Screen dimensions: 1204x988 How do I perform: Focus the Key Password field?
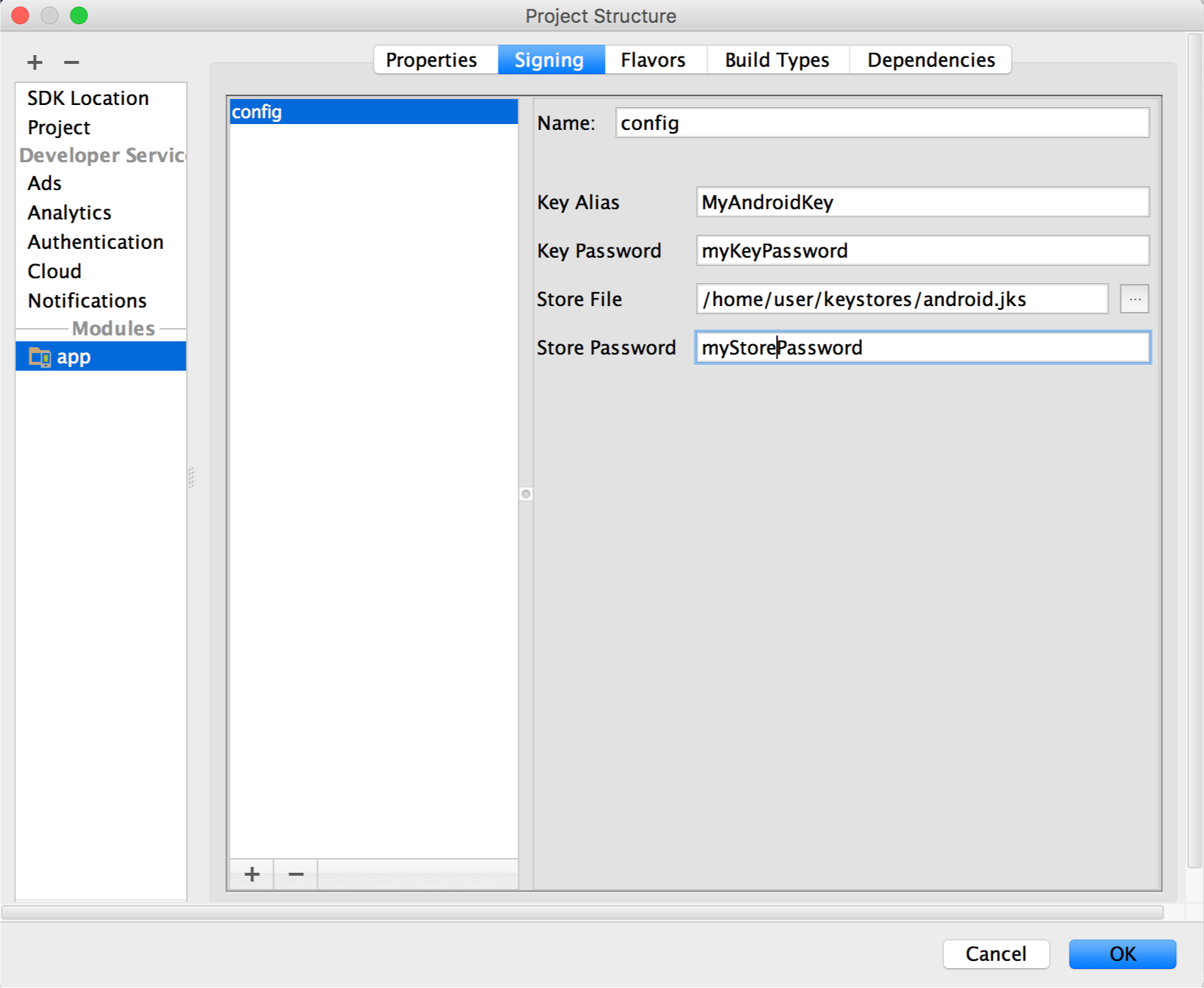click(921, 251)
